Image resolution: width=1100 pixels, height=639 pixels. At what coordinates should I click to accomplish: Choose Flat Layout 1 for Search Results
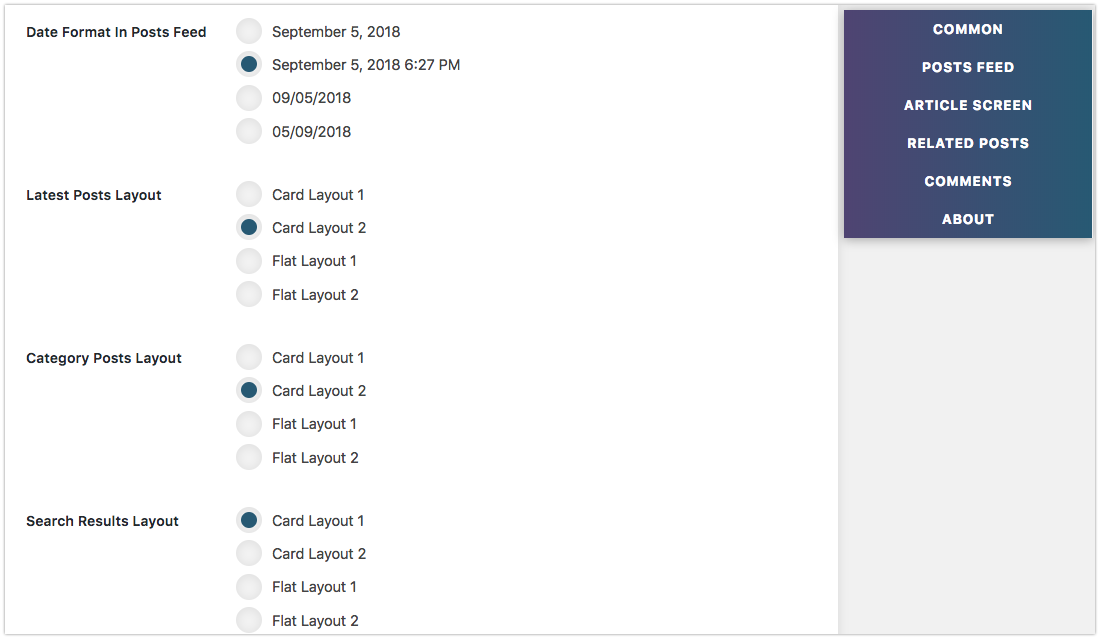click(248, 586)
